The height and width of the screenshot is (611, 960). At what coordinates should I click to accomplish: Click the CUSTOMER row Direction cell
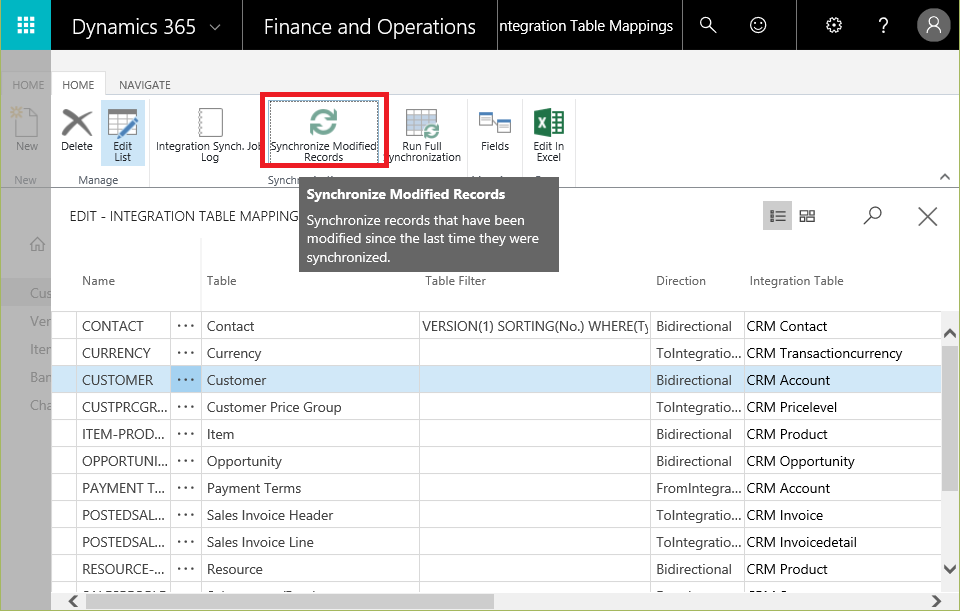click(x=697, y=380)
